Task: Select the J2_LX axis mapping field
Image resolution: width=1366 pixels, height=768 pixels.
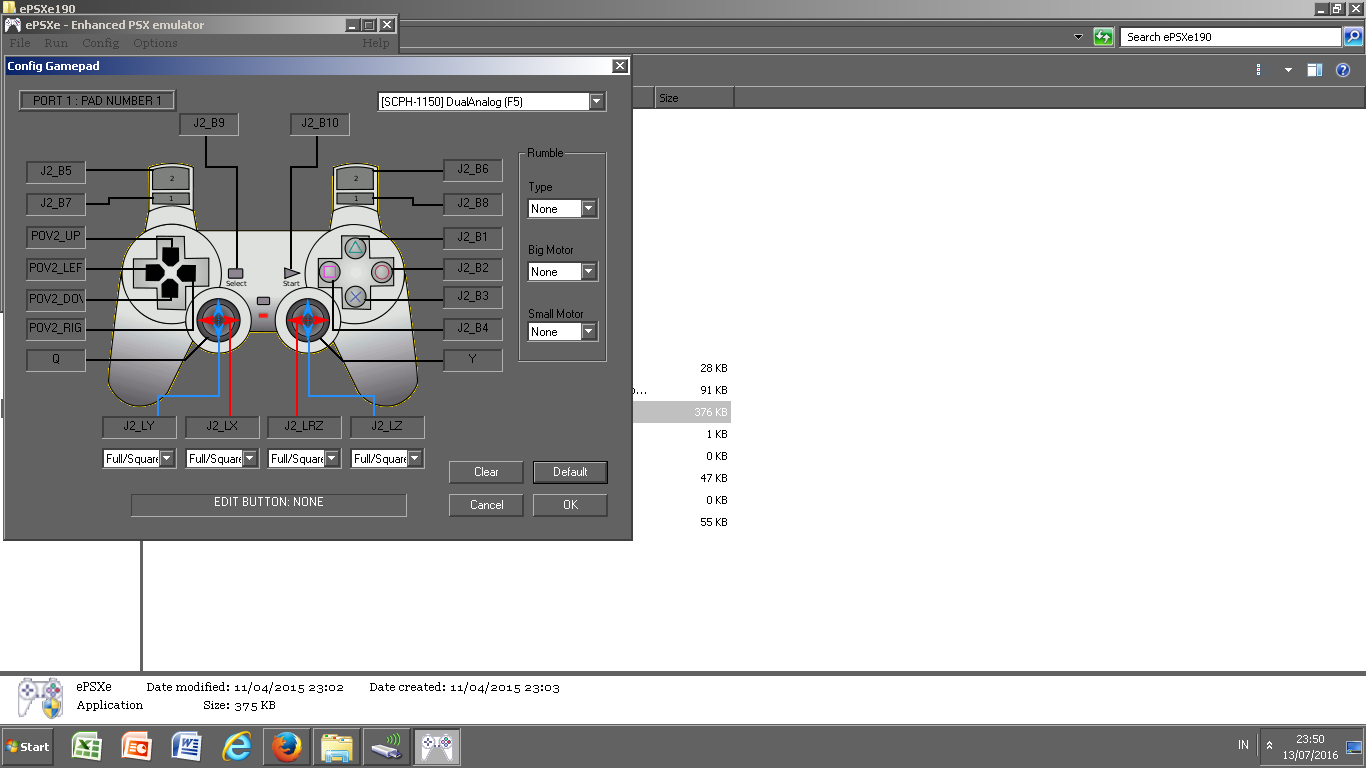Action: [222, 427]
